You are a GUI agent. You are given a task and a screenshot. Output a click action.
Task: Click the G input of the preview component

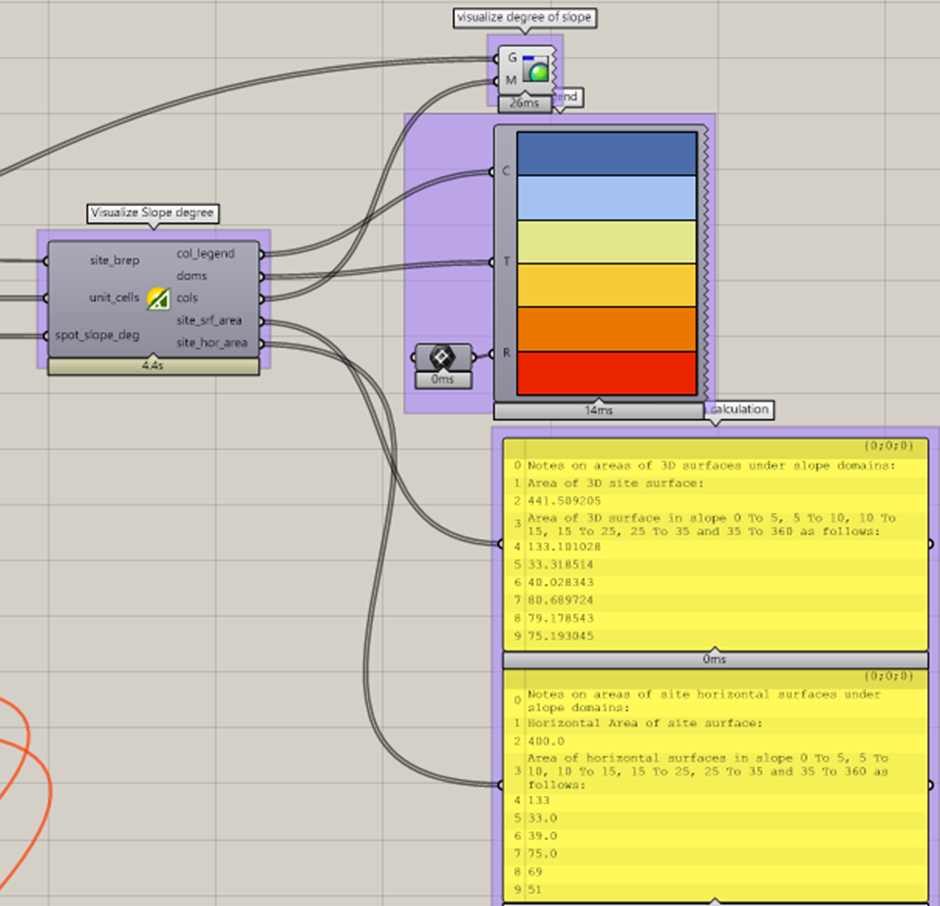[x=511, y=58]
